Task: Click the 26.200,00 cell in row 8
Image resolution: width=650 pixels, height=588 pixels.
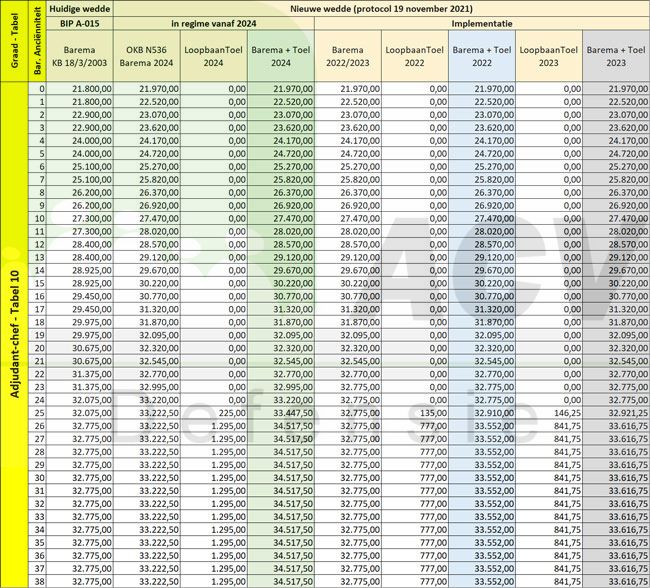Action: (x=80, y=192)
